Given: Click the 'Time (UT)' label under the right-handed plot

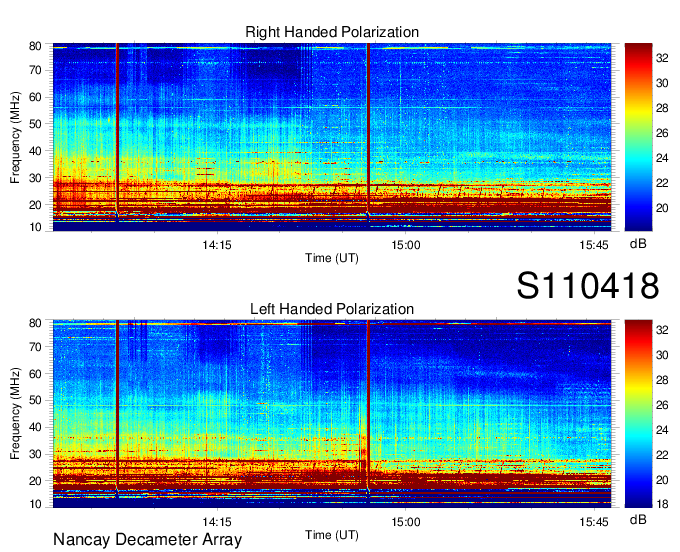Looking at the screenshot, I should [332, 258].
